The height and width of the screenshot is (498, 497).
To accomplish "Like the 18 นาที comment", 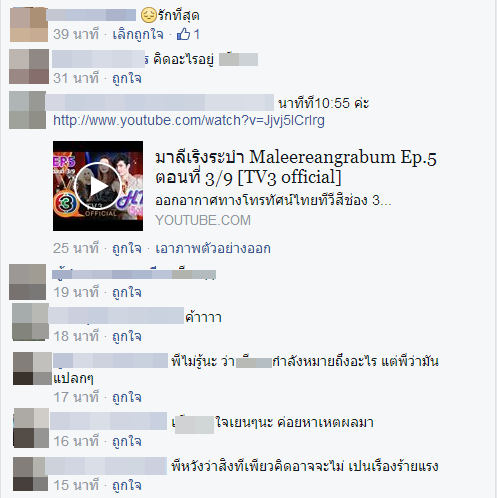I will coord(127,337).
